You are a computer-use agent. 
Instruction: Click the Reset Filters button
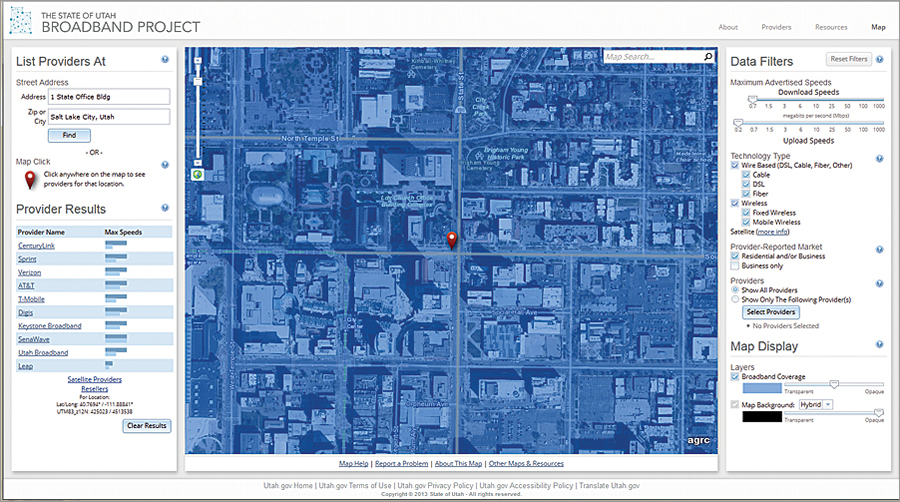point(848,59)
